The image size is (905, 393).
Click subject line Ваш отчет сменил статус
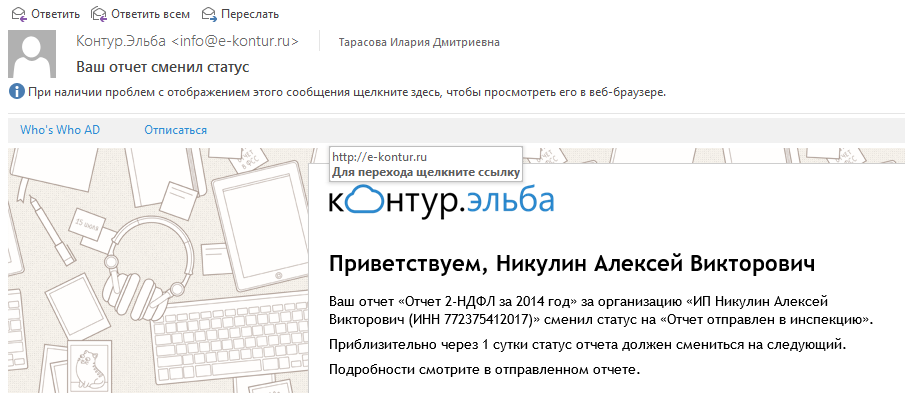tap(163, 67)
